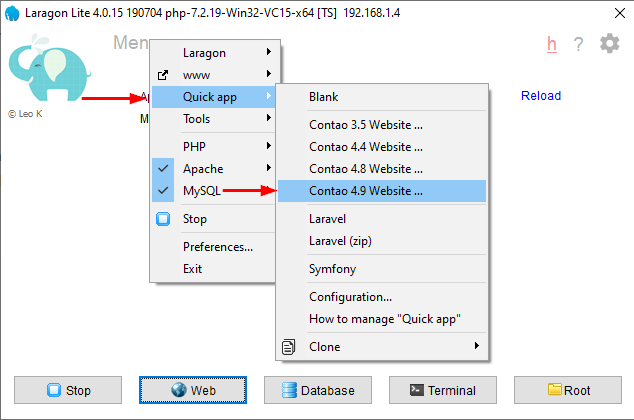Screen dimensions: 634x420
Task: Select Symfony quick app
Action: 382,269
